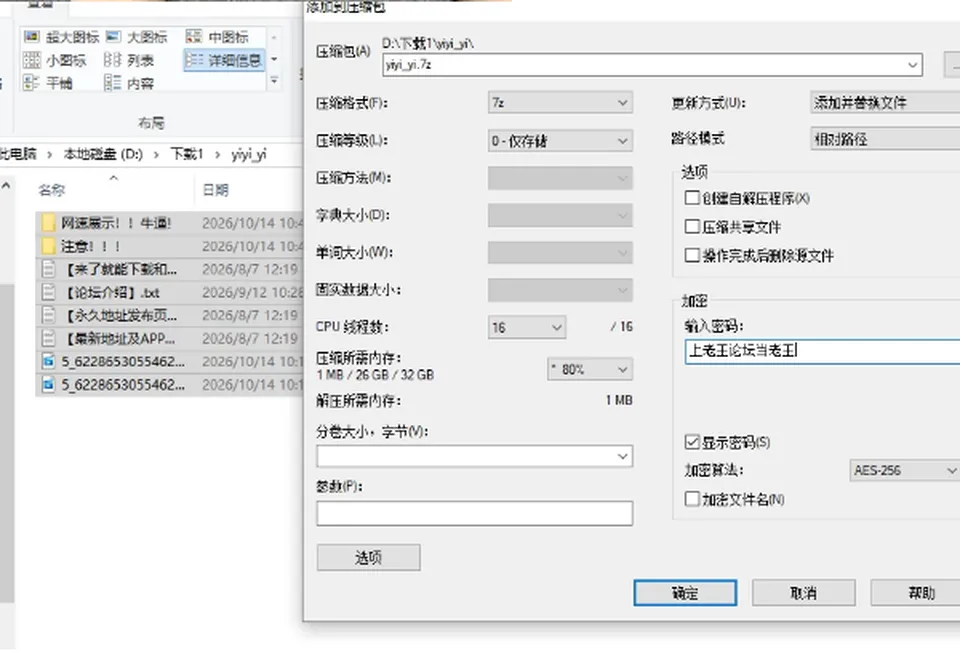The image size is (960, 651).
Task: Enable 操作完成后删除源文件 option
Action: click(x=692, y=255)
